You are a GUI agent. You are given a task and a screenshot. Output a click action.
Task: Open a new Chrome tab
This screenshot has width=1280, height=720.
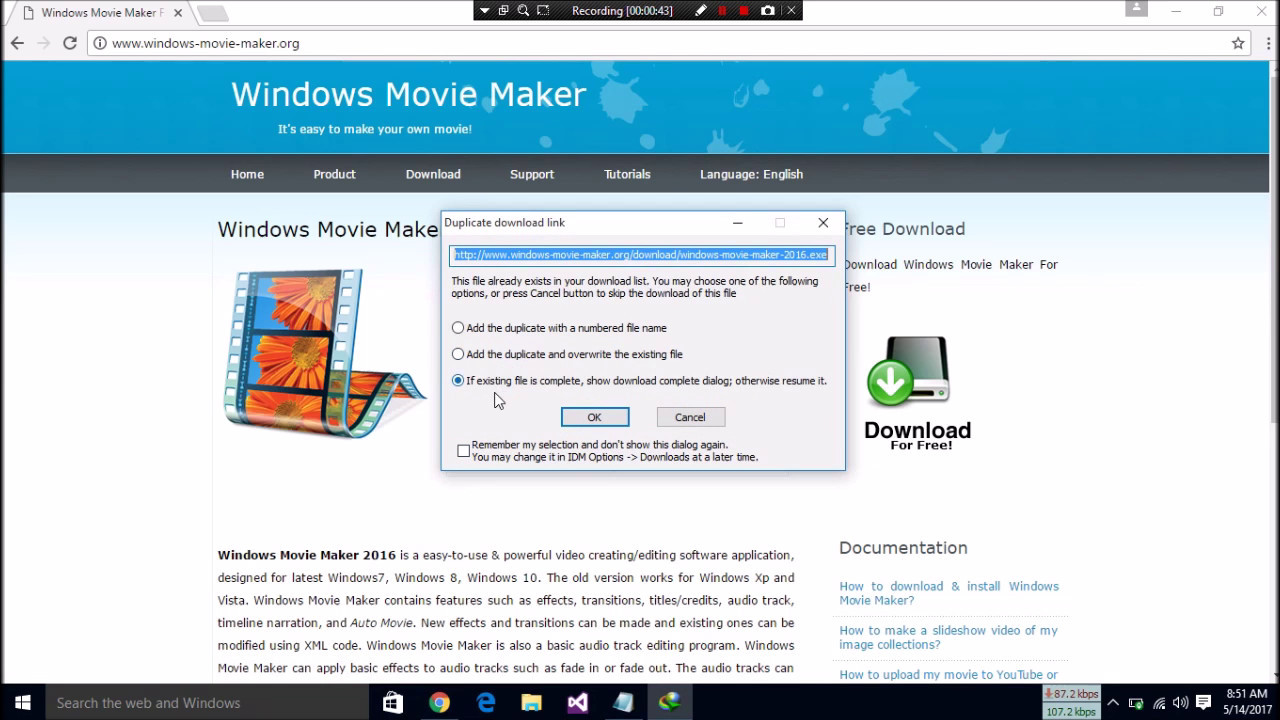click(212, 13)
